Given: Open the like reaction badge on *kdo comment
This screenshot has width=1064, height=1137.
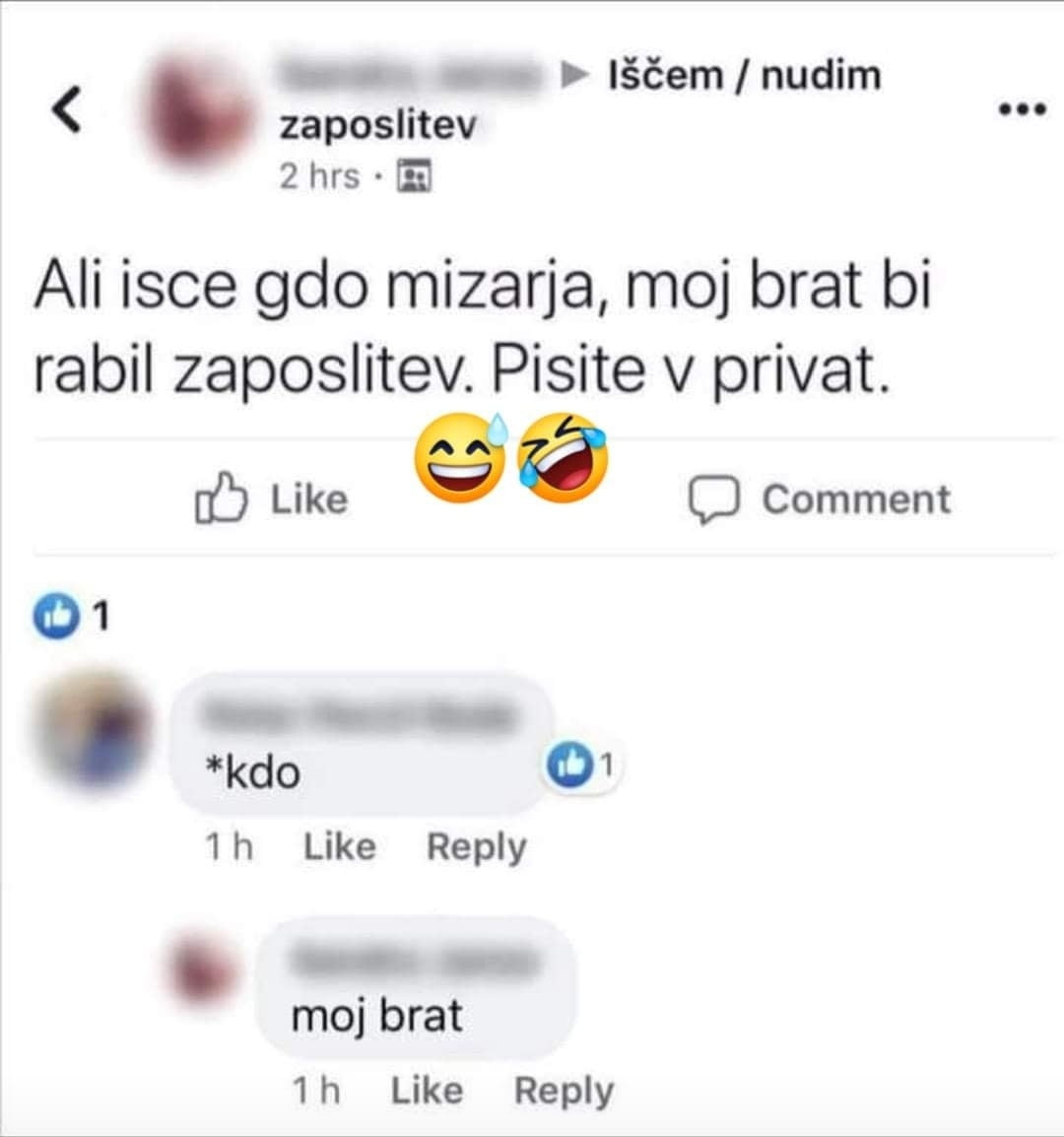Looking at the screenshot, I should pyautogui.click(x=580, y=766).
